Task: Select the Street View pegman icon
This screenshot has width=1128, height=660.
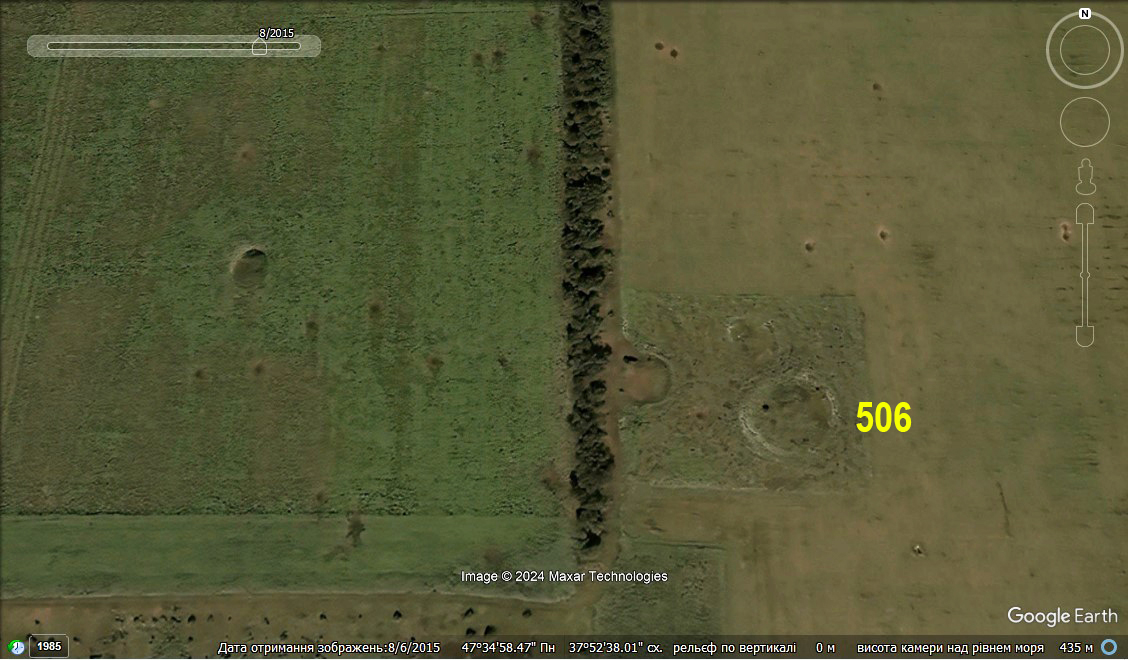Action: click(x=1085, y=178)
